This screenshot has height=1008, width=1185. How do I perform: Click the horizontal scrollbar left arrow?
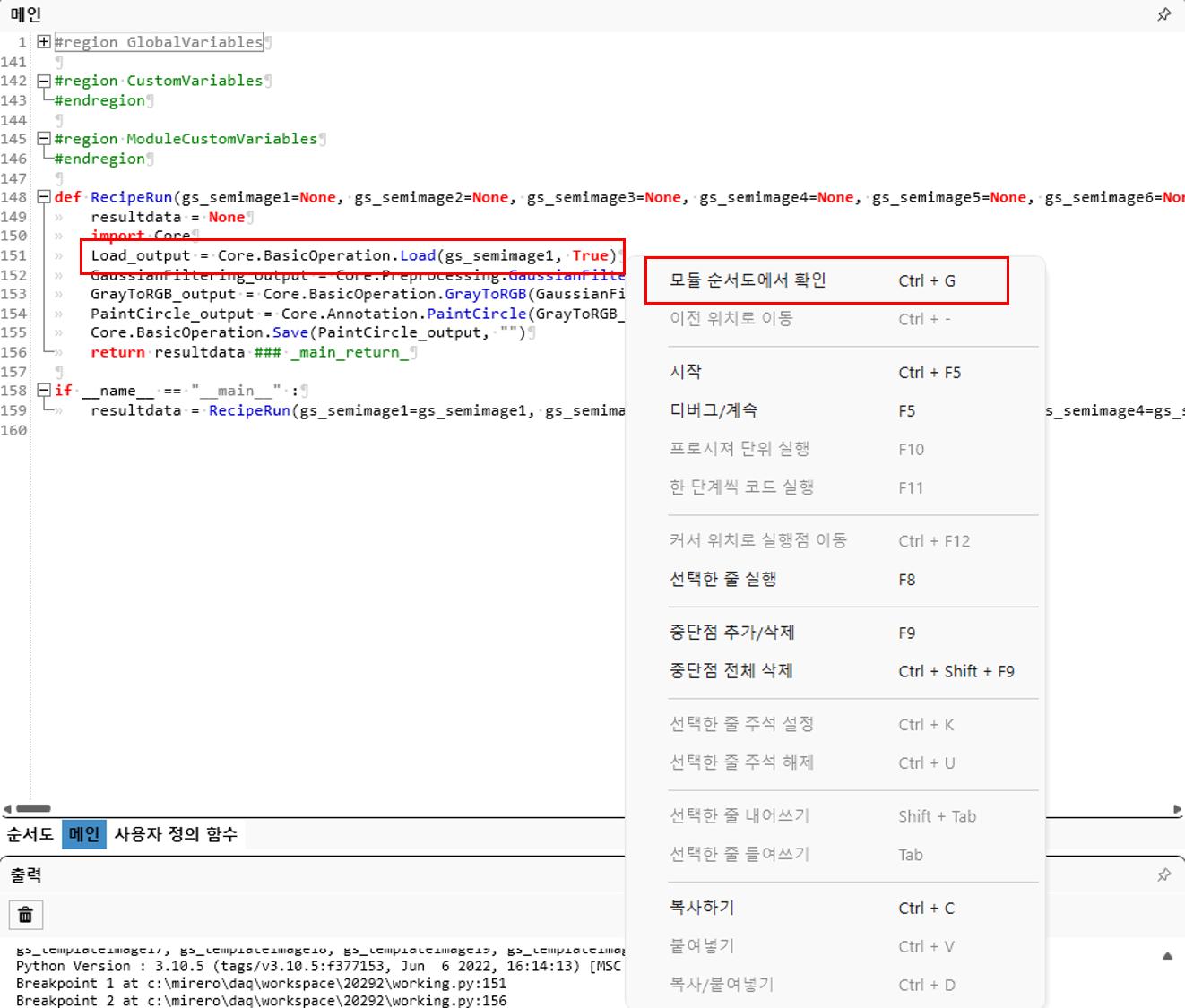7,808
